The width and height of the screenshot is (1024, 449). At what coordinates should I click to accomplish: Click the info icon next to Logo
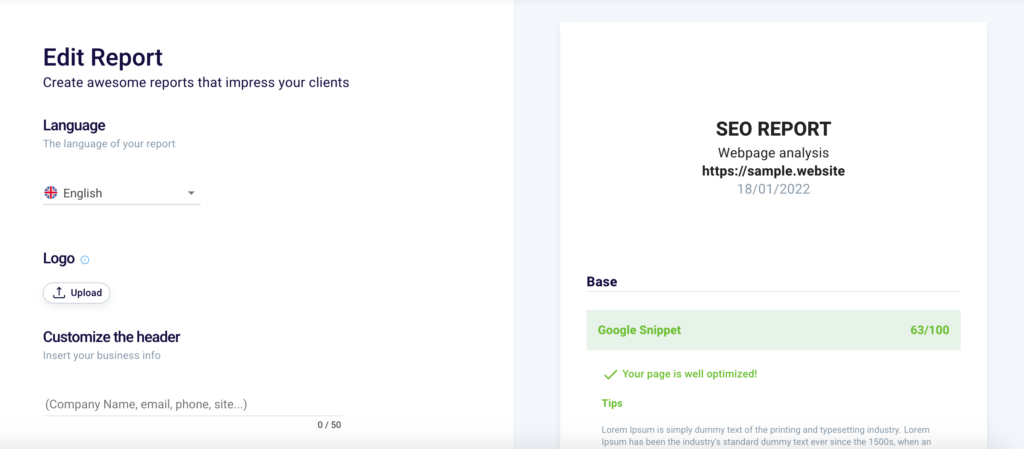click(x=85, y=260)
